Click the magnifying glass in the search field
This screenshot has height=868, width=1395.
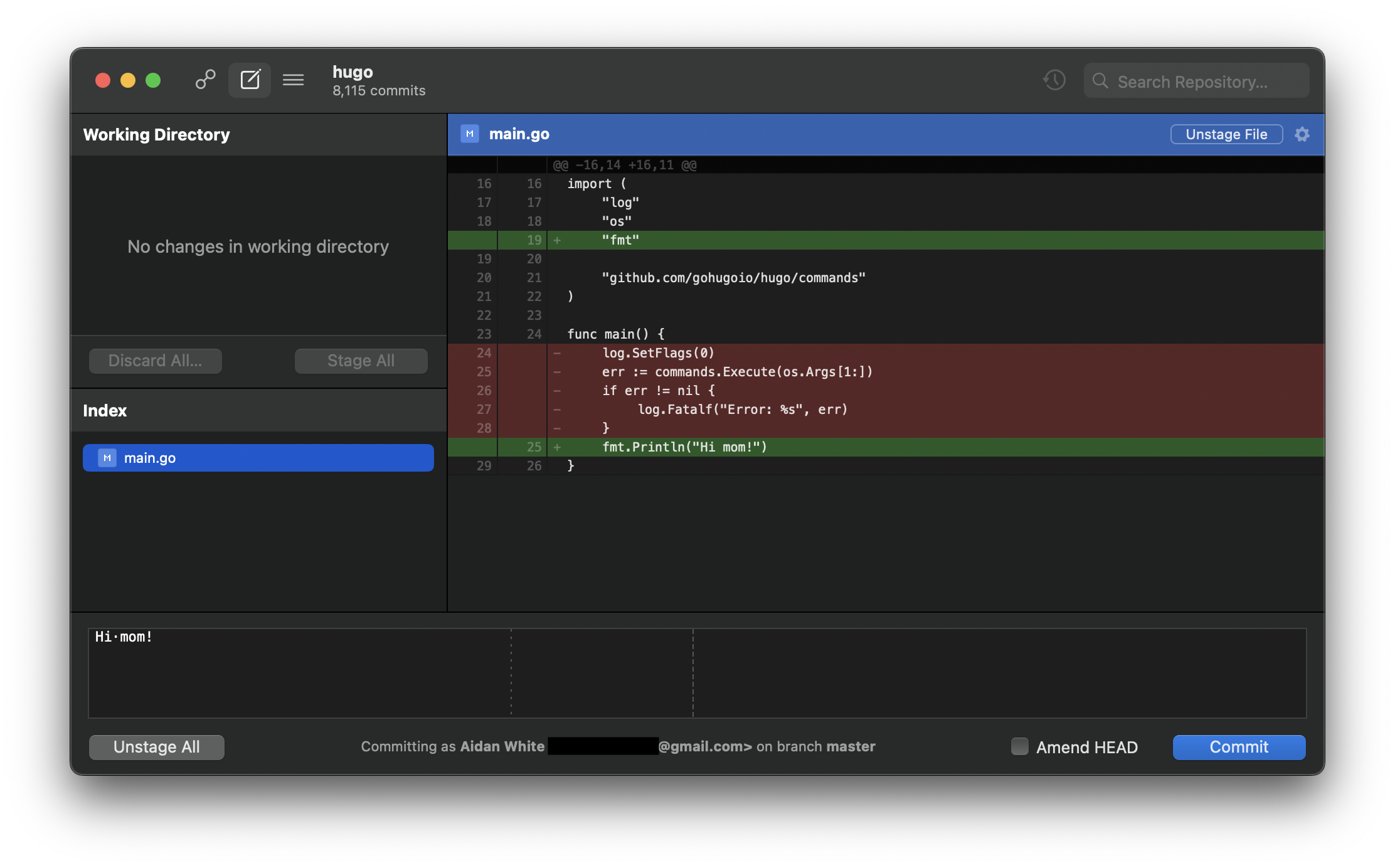pyautogui.click(x=1100, y=81)
